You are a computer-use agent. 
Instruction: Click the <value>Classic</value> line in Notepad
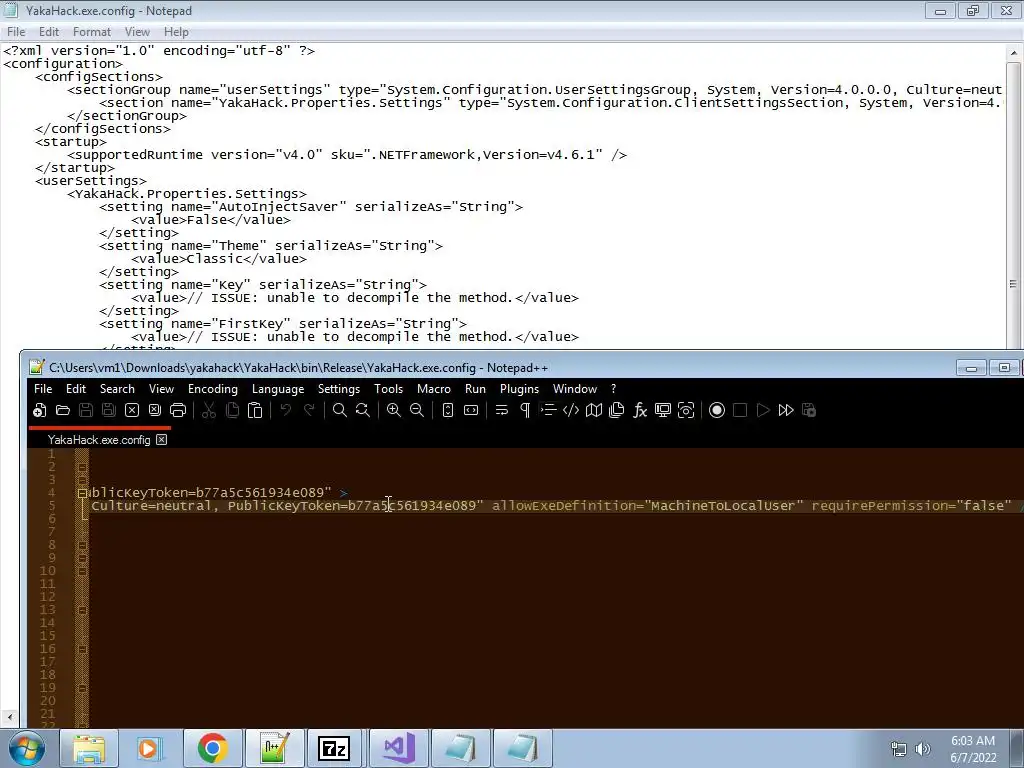[219, 259]
